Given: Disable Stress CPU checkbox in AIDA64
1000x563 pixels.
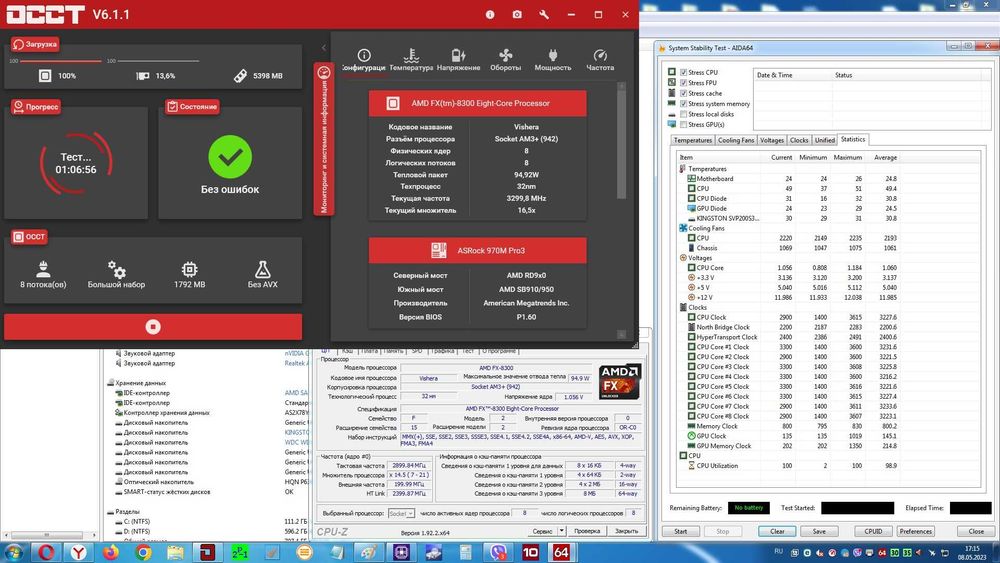Looking at the screenshot, I should coord(683,72).
